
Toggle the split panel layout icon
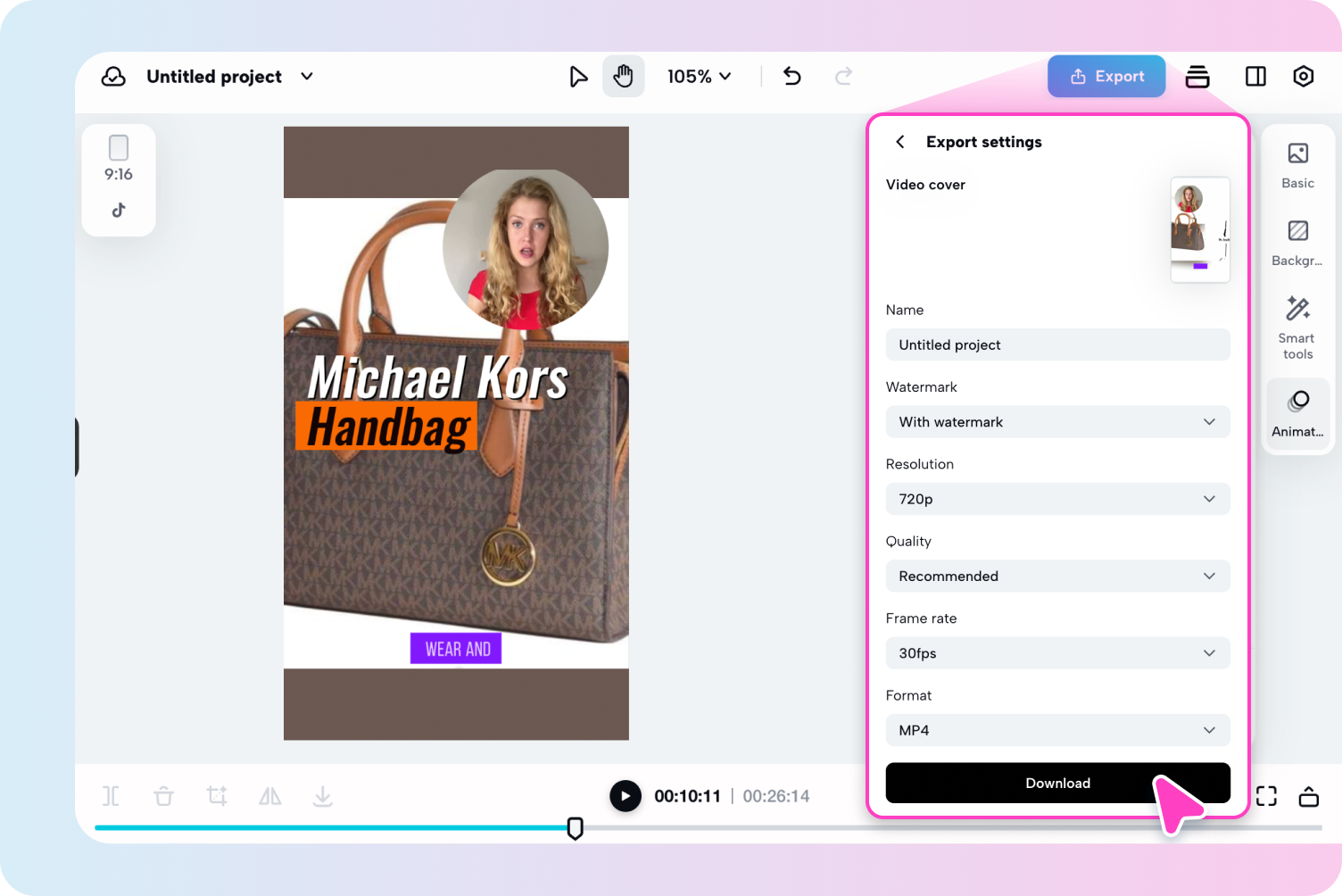click(1255, 77)
